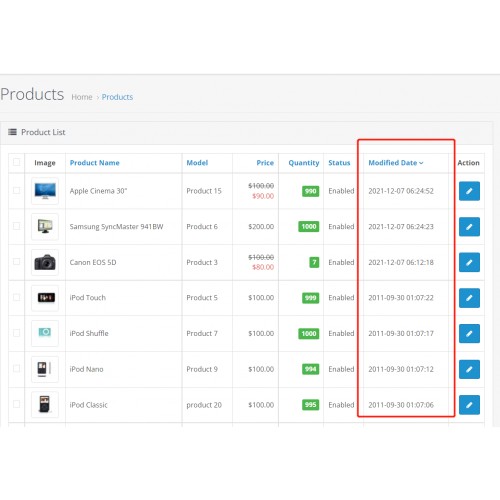Screen dimensions: 500x500
Task: Select the Product 3 model cell
Action: (202, 262)
